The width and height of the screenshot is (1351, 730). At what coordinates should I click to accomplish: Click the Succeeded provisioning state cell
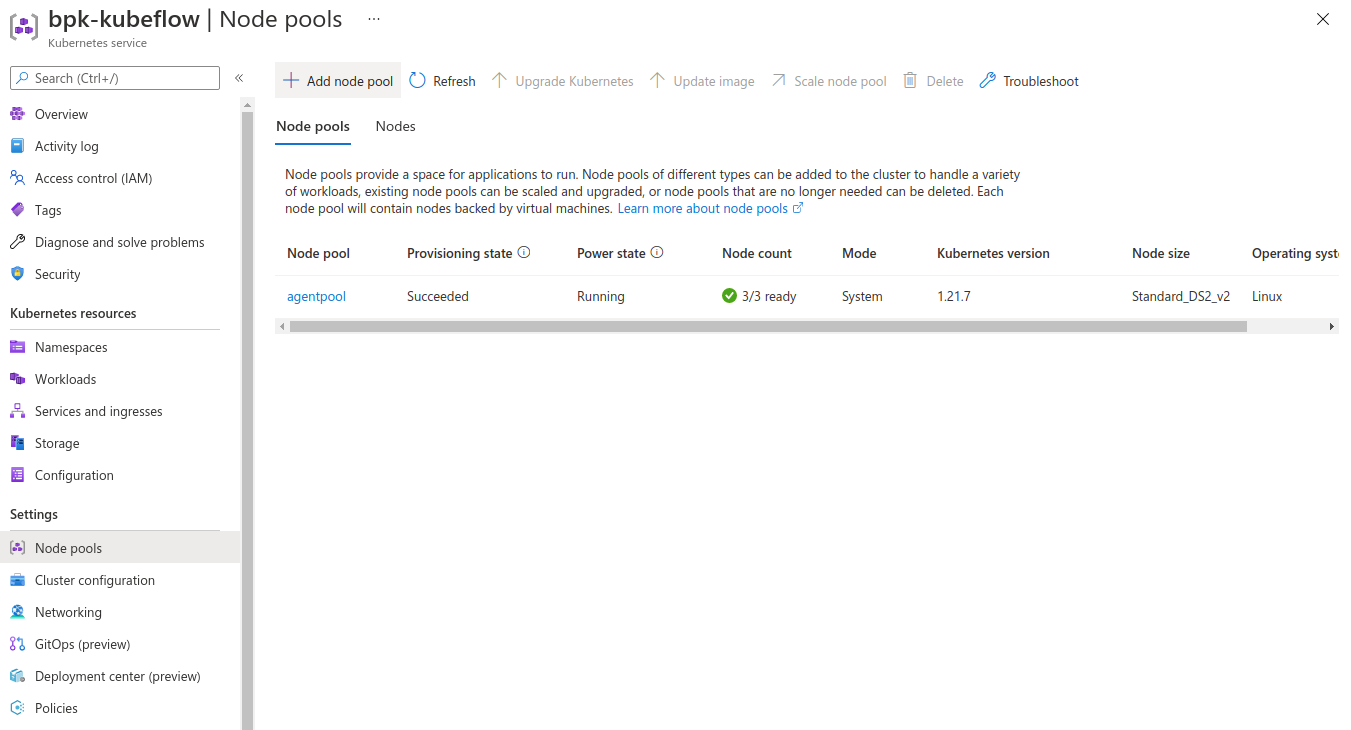(438, 296)
